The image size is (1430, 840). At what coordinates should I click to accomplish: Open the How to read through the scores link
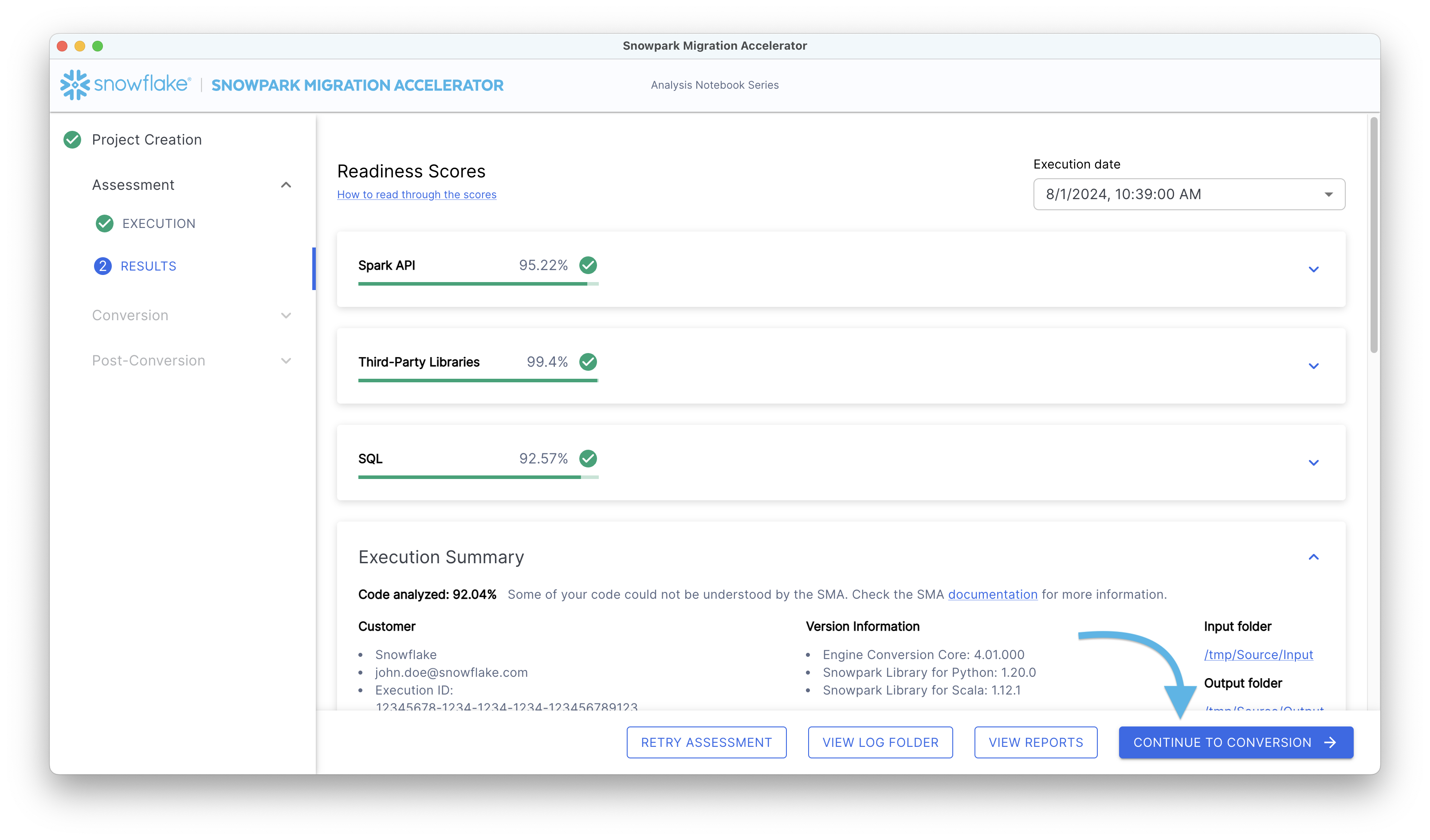pyautogui.click(x=416, y=194)
